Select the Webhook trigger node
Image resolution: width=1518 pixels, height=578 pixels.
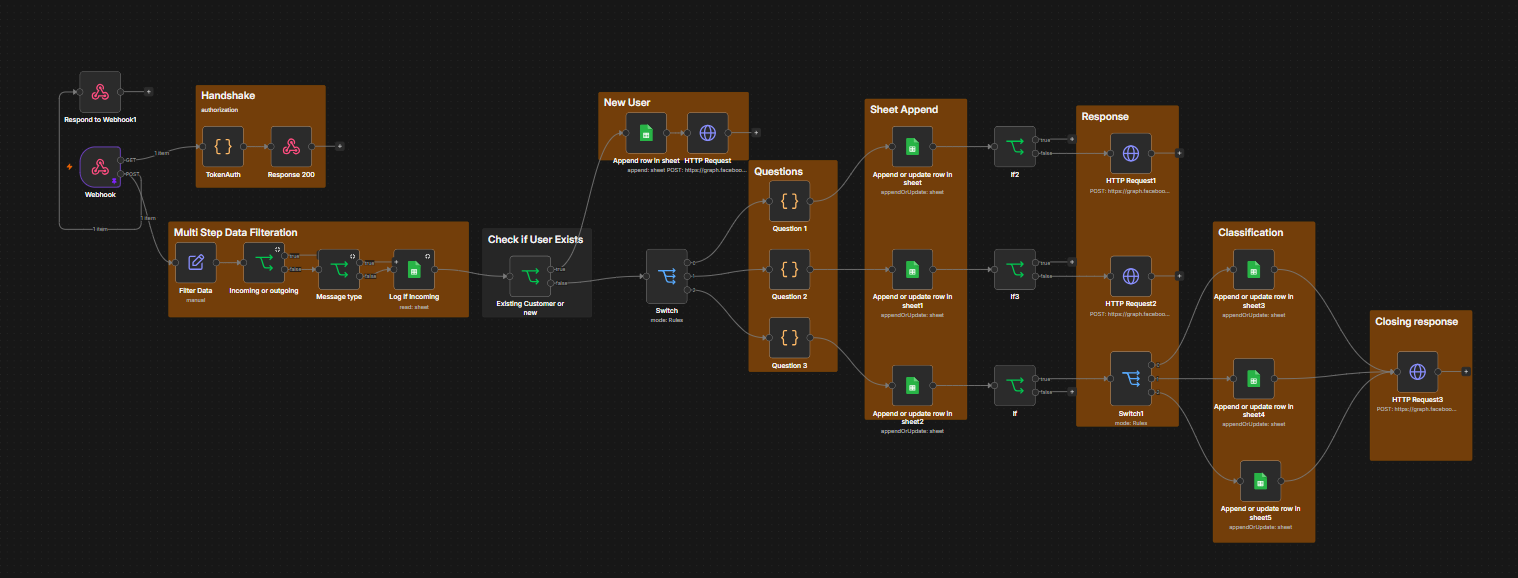(100, 166)
